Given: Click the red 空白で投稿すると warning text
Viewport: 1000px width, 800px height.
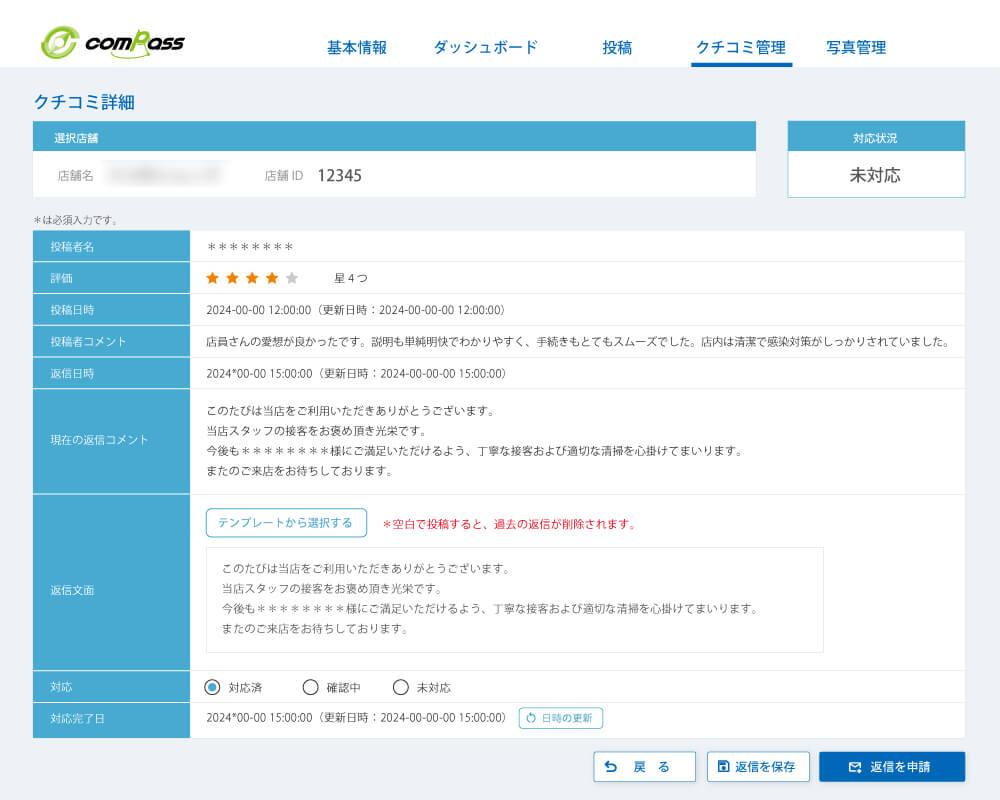Looking at the screenshot, I should [509, 524].
